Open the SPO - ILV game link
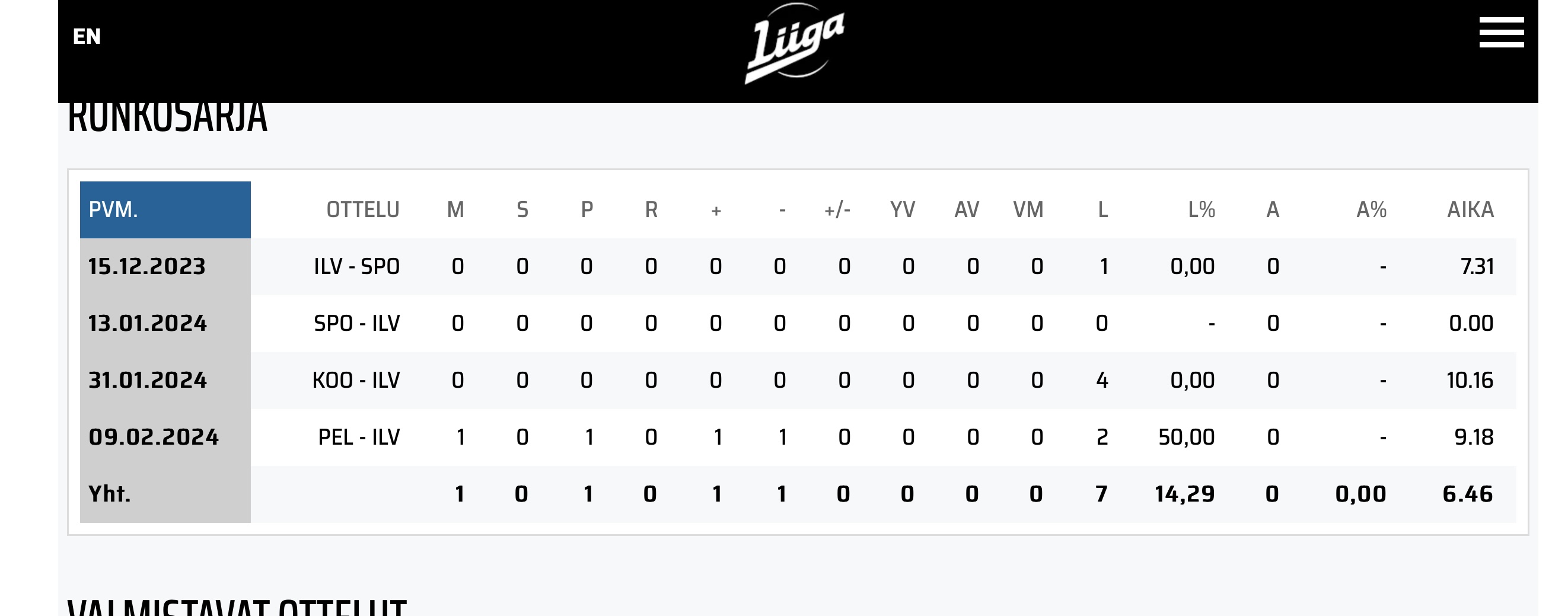Screen dimensions: 1568x616 (x=356, y=323)
